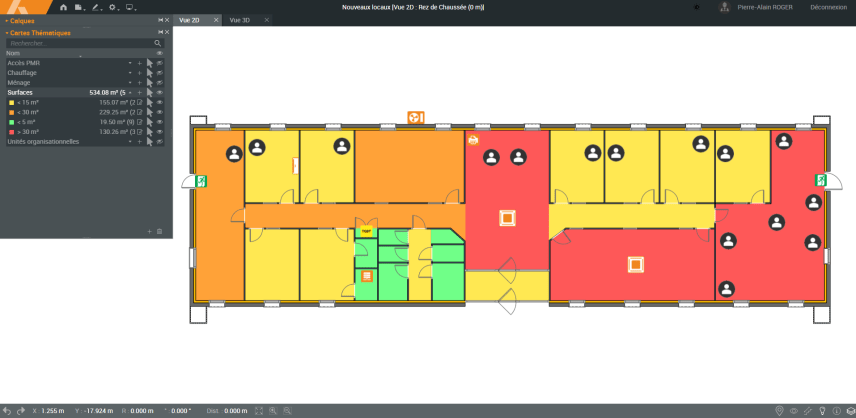The width and height of the screenshot is (856, 418).
Task: Open the pencil edit tools menu
Action: [x=96, y=7]
